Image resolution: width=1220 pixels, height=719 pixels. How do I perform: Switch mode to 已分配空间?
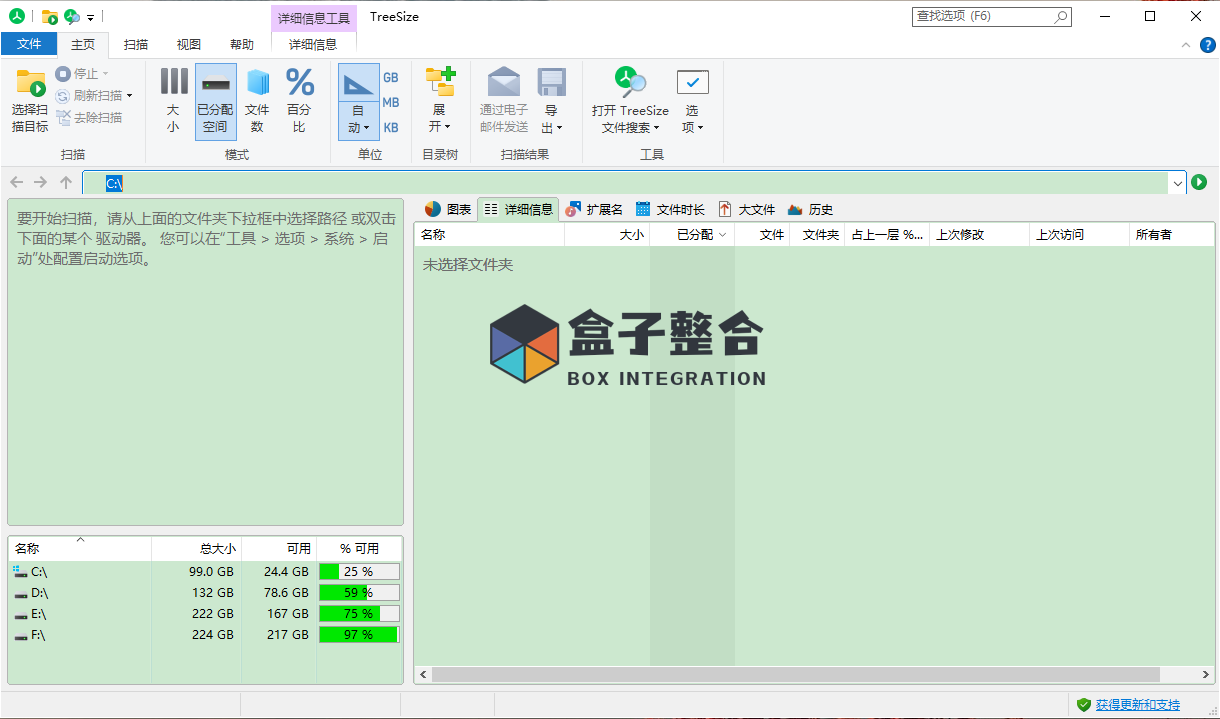tap(215, 101)
